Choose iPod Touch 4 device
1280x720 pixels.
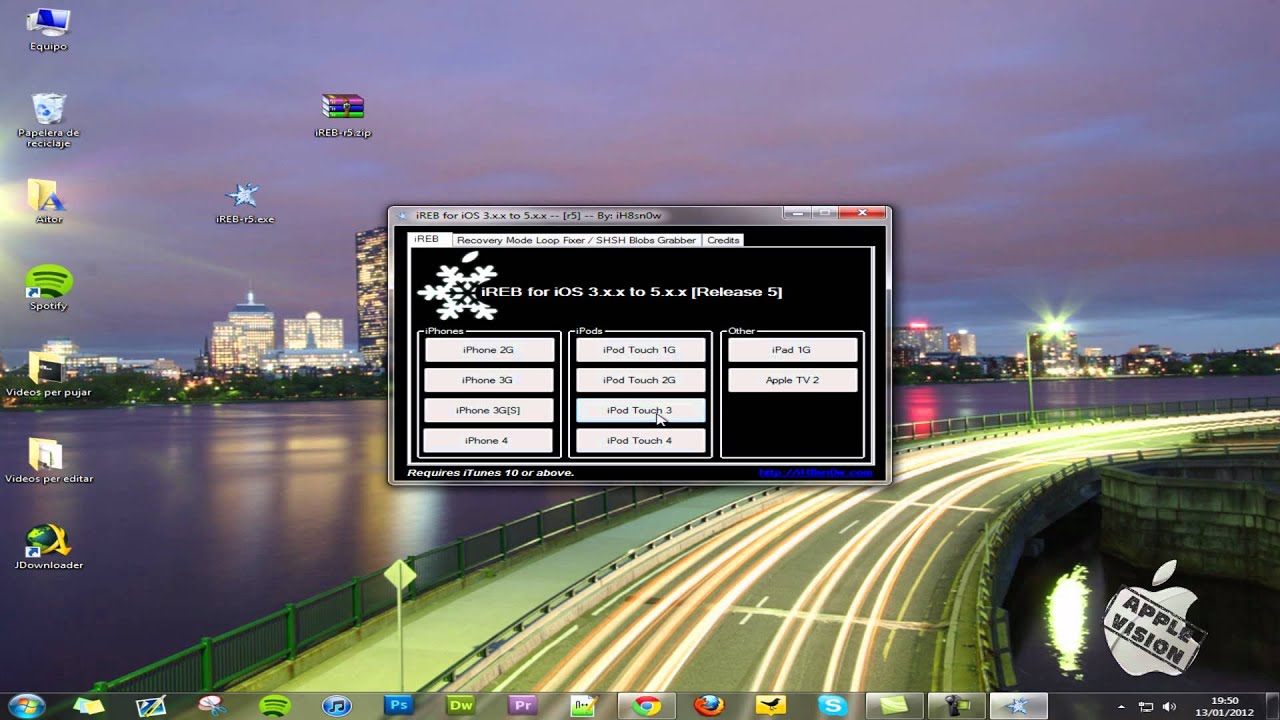pos(640,440)
